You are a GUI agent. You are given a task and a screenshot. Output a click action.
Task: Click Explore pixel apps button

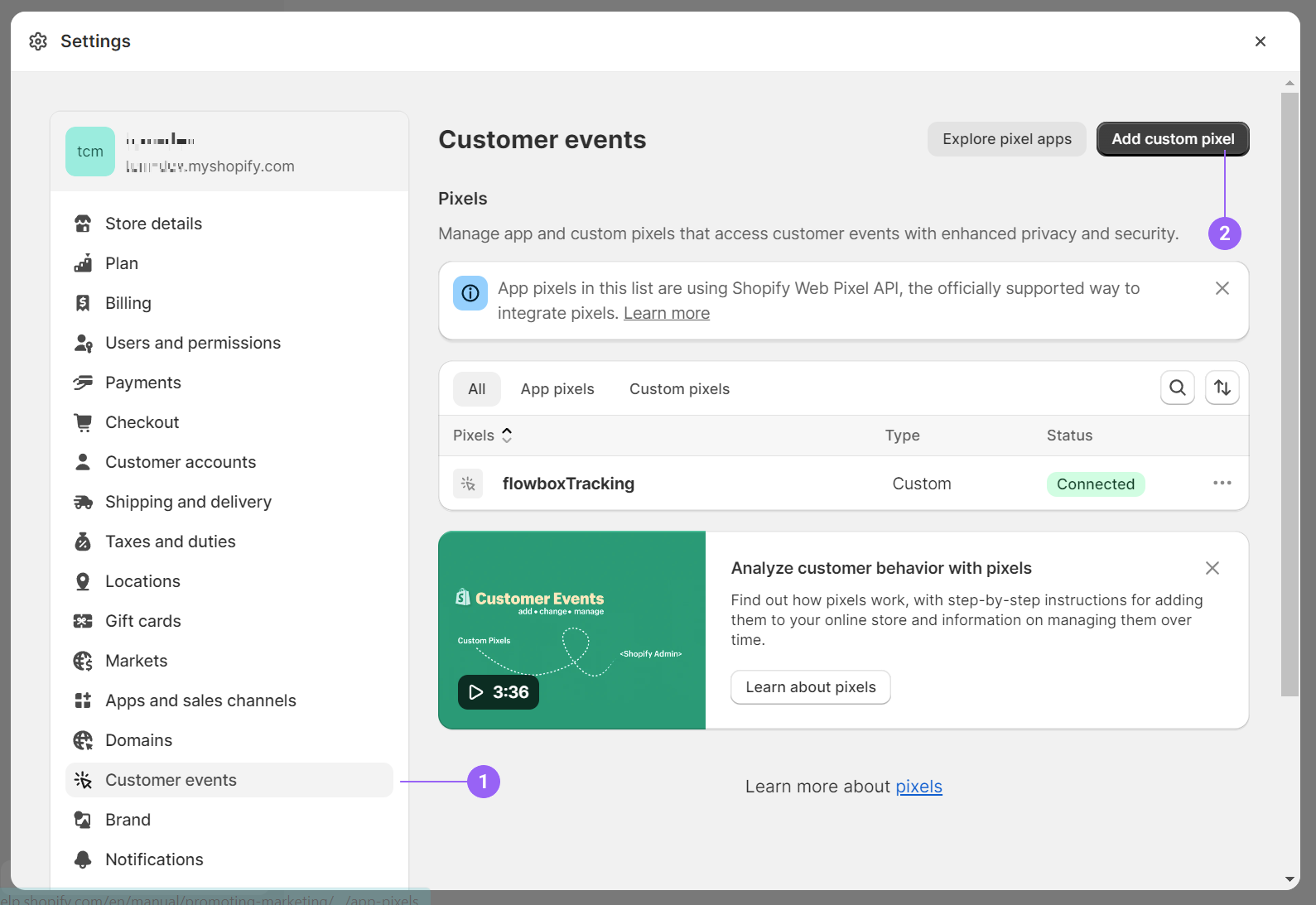tap(1006, 139)
